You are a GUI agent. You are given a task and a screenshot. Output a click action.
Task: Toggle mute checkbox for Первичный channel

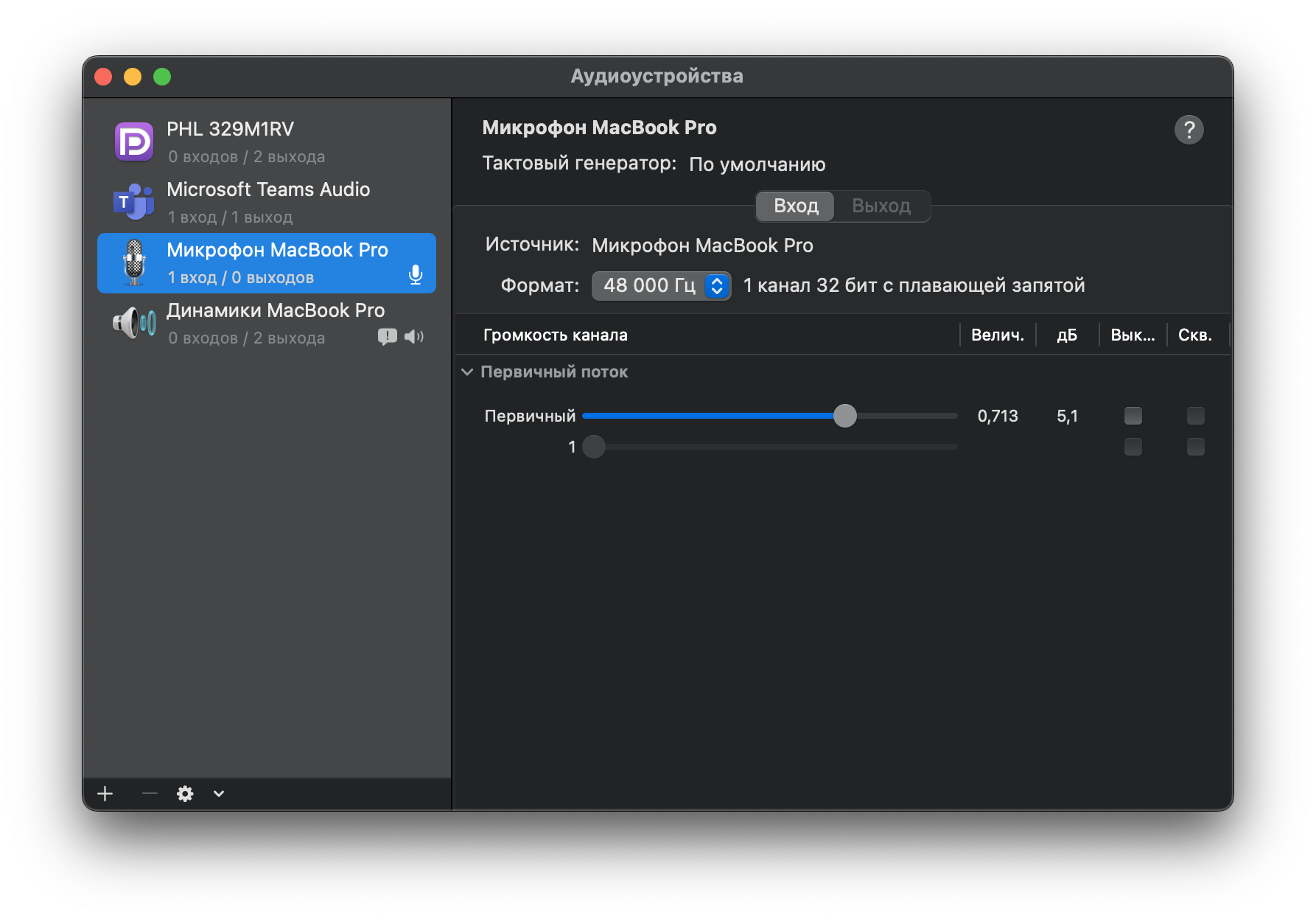[x=1133, y=416]
